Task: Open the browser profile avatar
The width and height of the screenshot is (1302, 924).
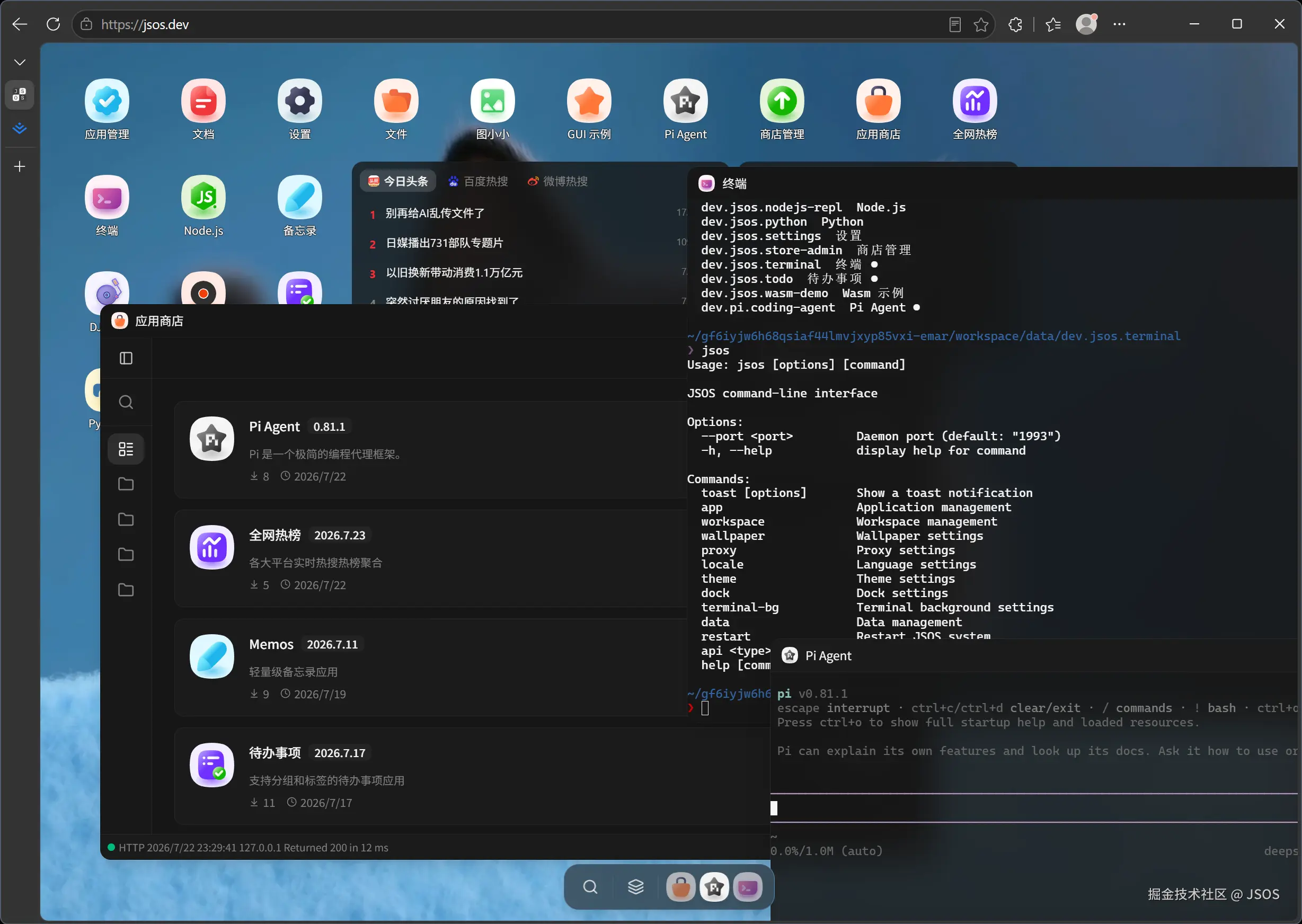Action: (1086, 24)
